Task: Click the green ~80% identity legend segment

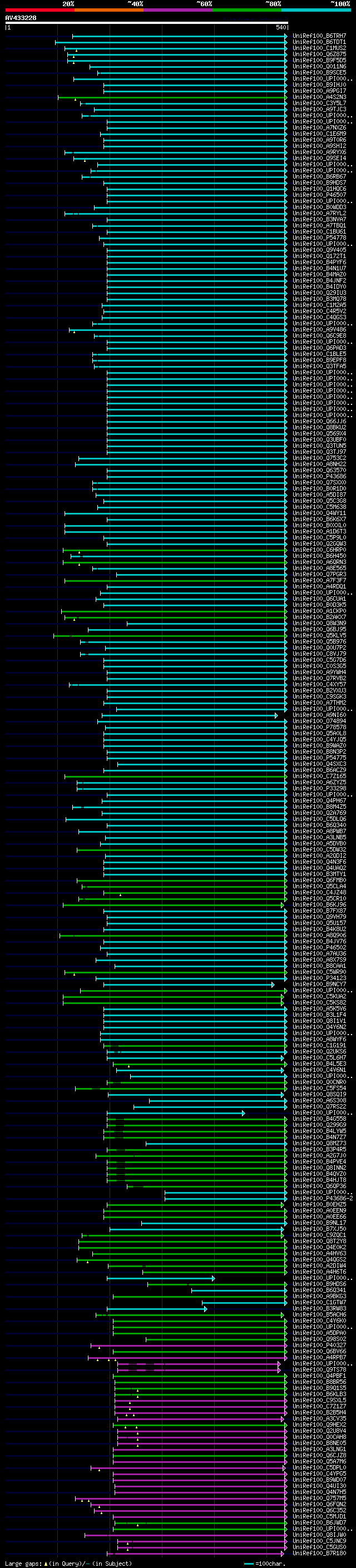Action: (247, 10)
